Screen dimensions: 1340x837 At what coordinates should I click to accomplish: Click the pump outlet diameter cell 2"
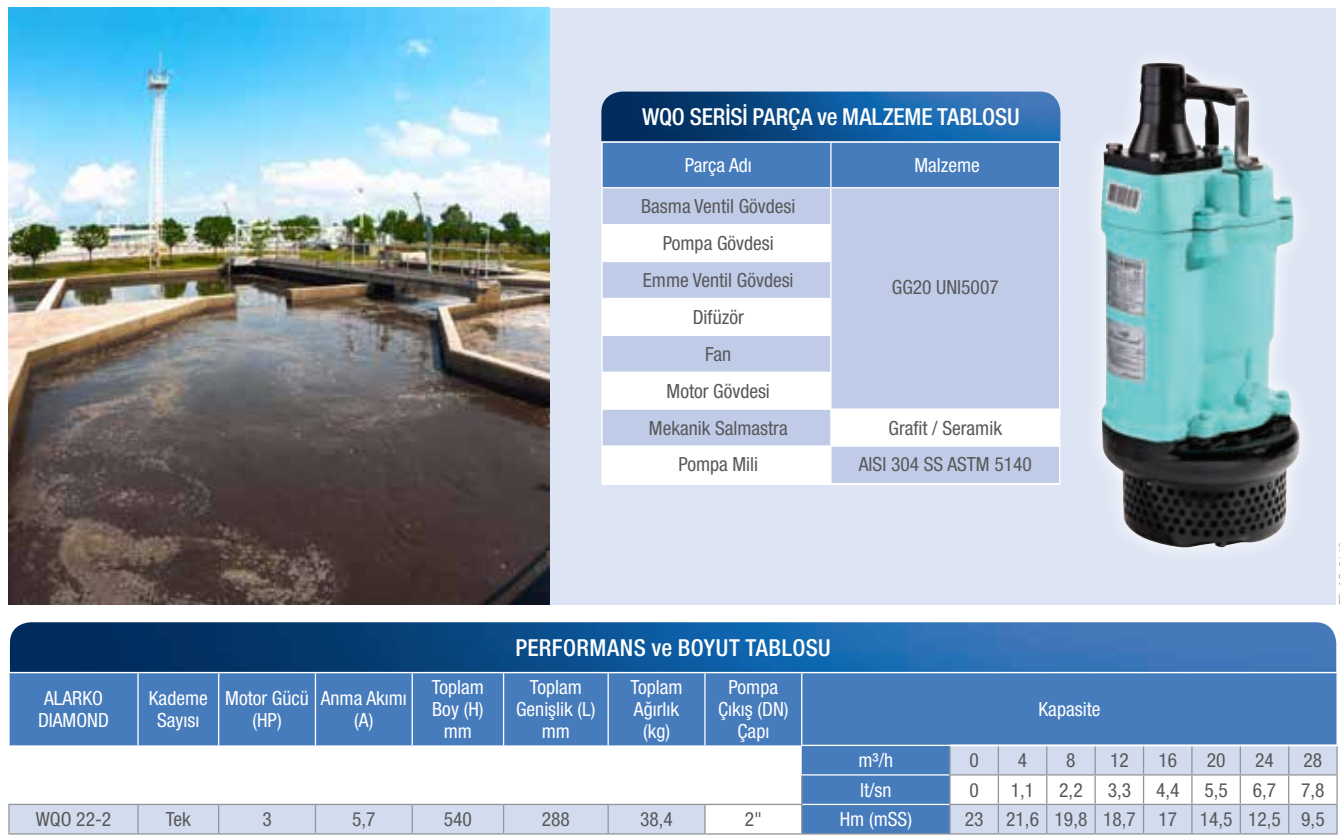point(753,819)
